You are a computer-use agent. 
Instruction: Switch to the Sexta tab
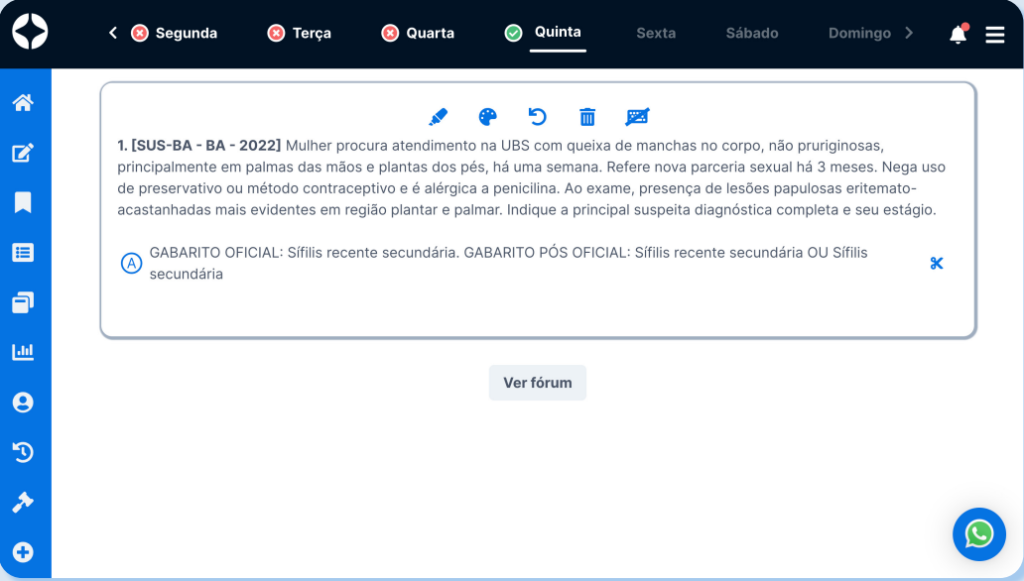656,33
